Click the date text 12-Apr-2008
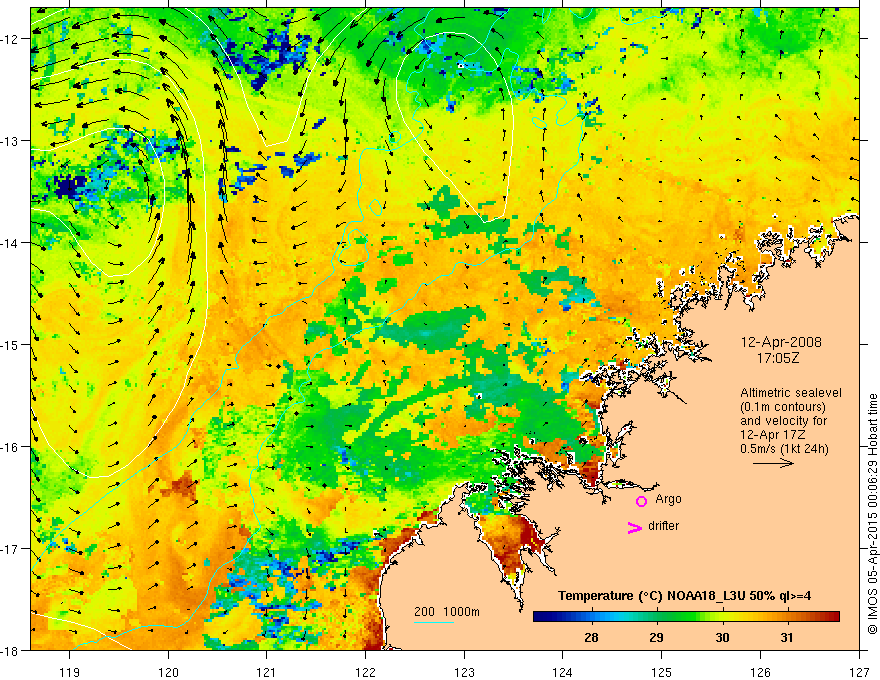This screenshot has width=880, height=680. (x=781, y=342)
